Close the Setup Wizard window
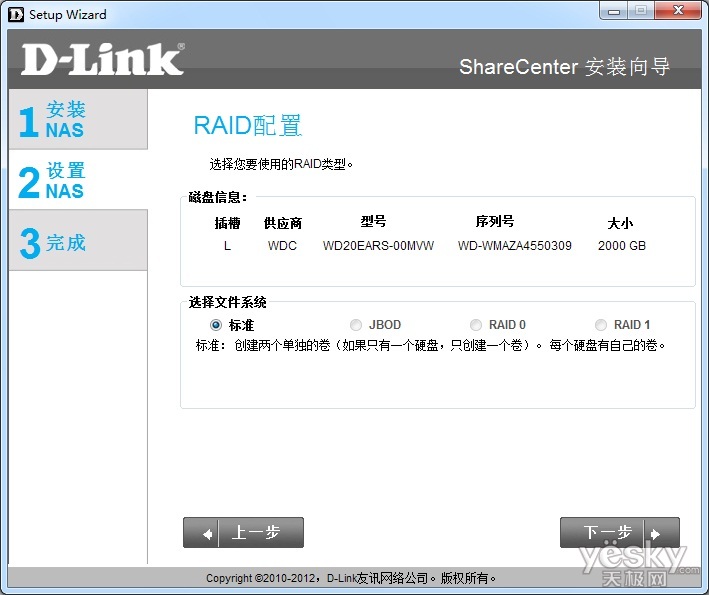This screenshot has height=595, width=709. (678, 11)
